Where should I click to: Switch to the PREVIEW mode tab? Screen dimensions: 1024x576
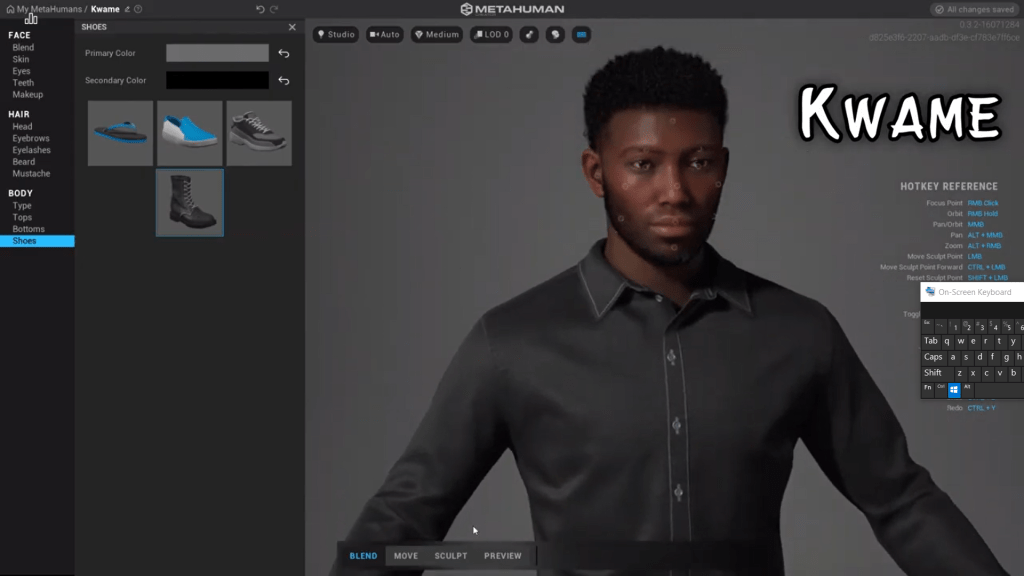[x=502, y=556]
